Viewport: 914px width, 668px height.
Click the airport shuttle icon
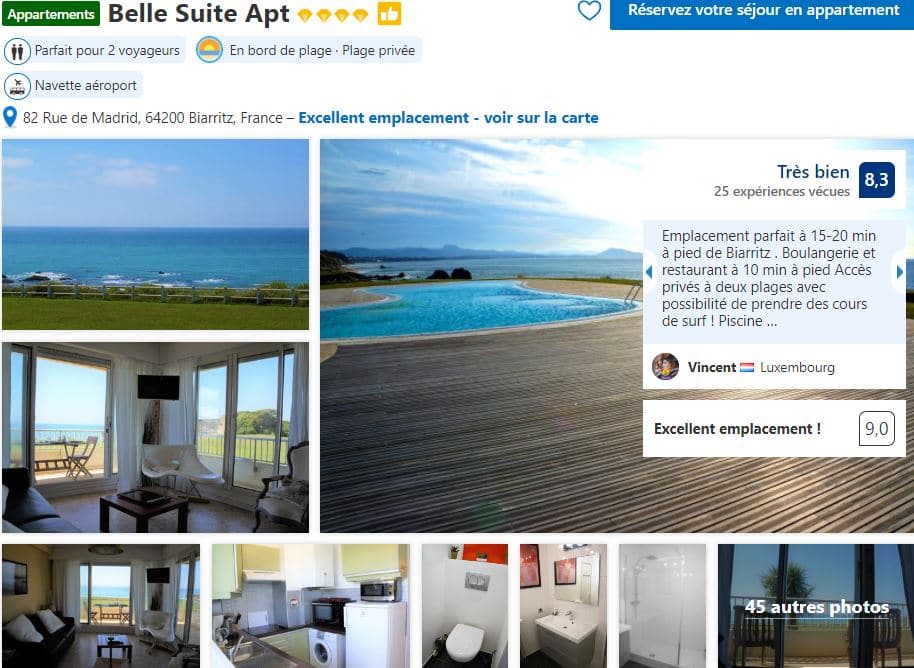tap(17, 86)
